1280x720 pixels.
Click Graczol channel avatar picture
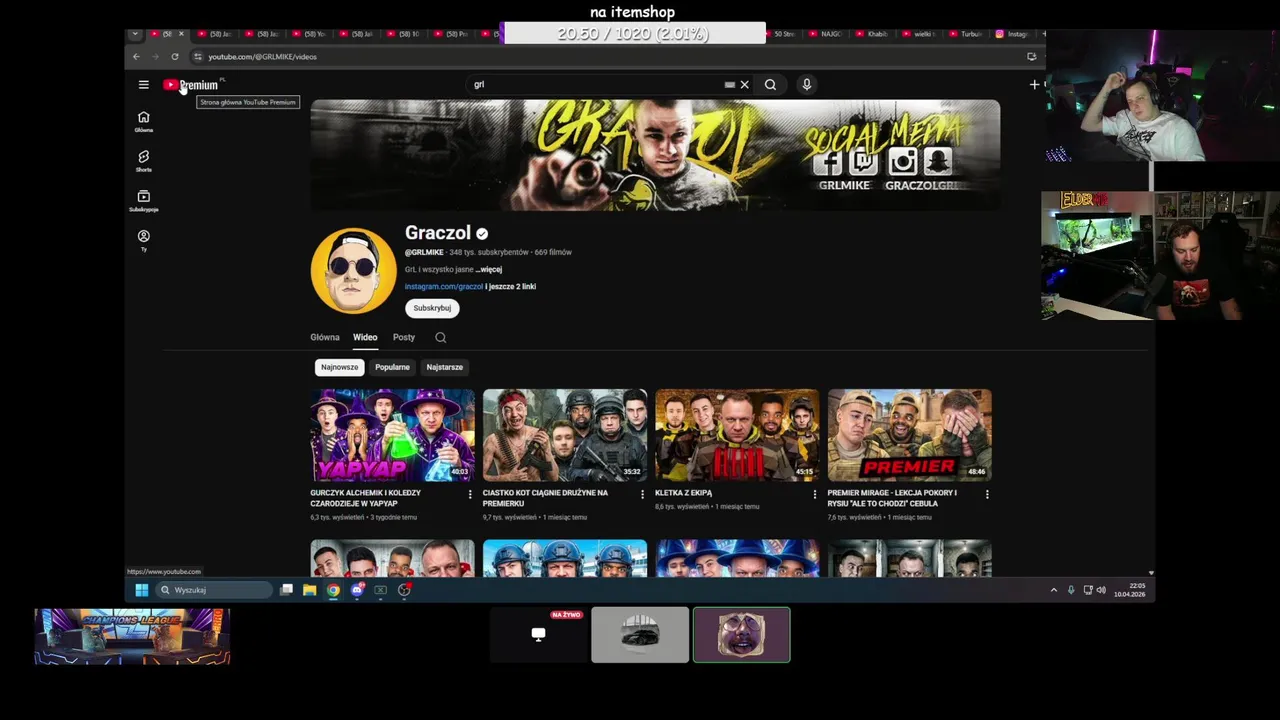(x=353, y=271)
